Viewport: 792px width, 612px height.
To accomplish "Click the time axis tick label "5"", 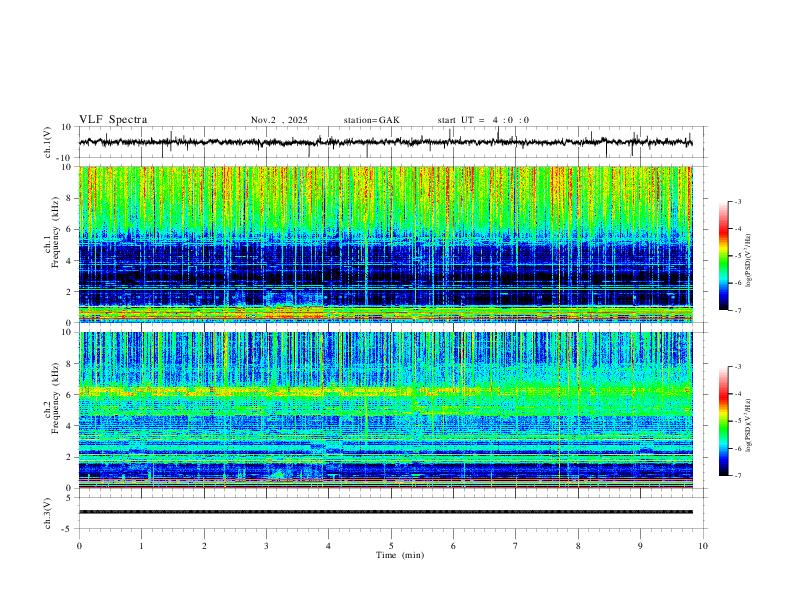I will (x=391, y=546).
